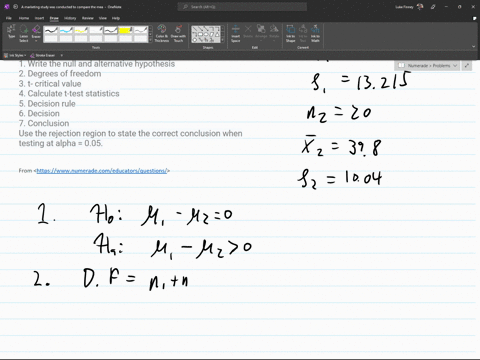Click the back arrow in title bar

click(15, 7)
